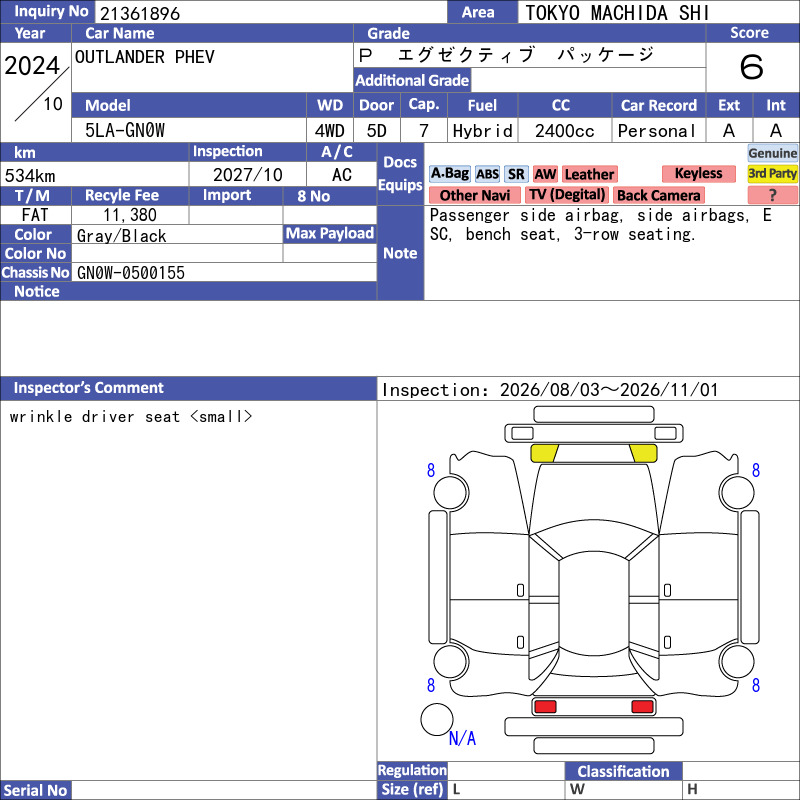Click the TV (Degital) badge
This screenshot has height=800, width=800.
[567, 195]
